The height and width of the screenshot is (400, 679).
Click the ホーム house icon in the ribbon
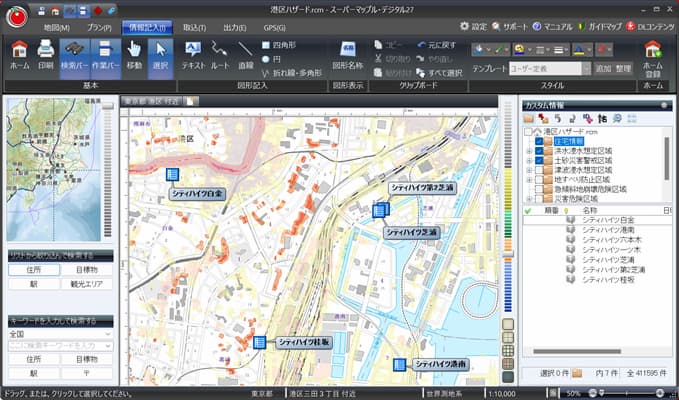tap(19, 55)
